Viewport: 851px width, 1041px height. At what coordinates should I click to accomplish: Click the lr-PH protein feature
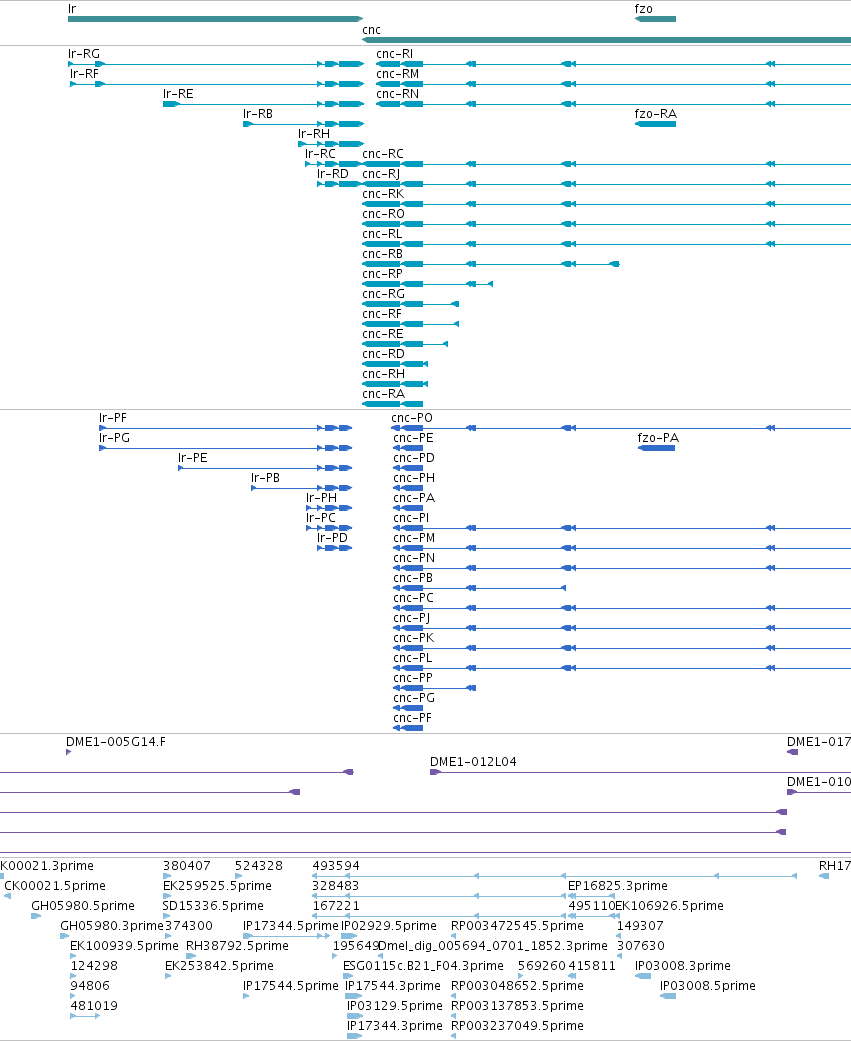[329, 508]
